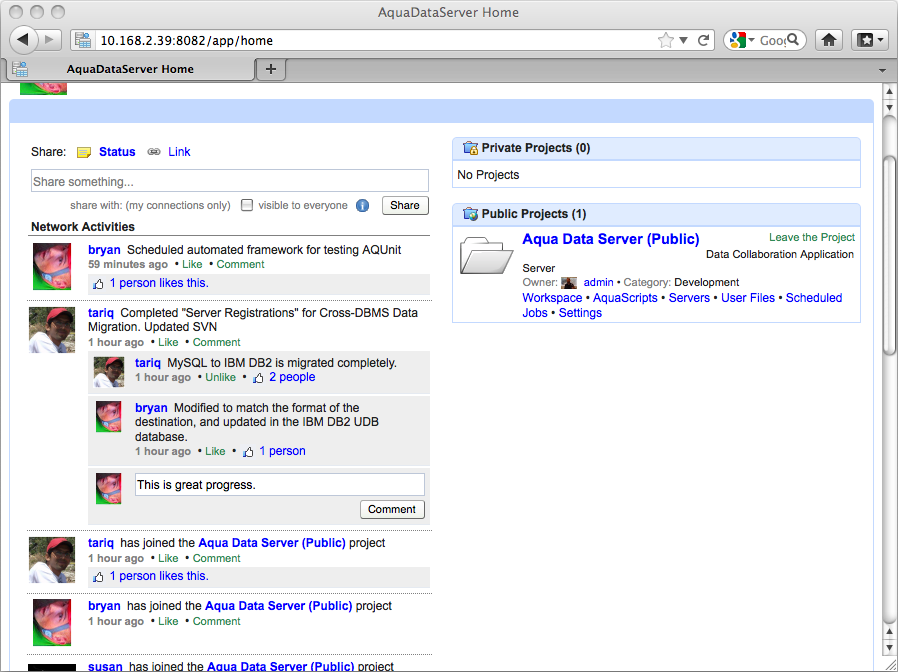Screen dimensions: 898x672
Task: Click the site icon in address bar
Action: point(83,40)
